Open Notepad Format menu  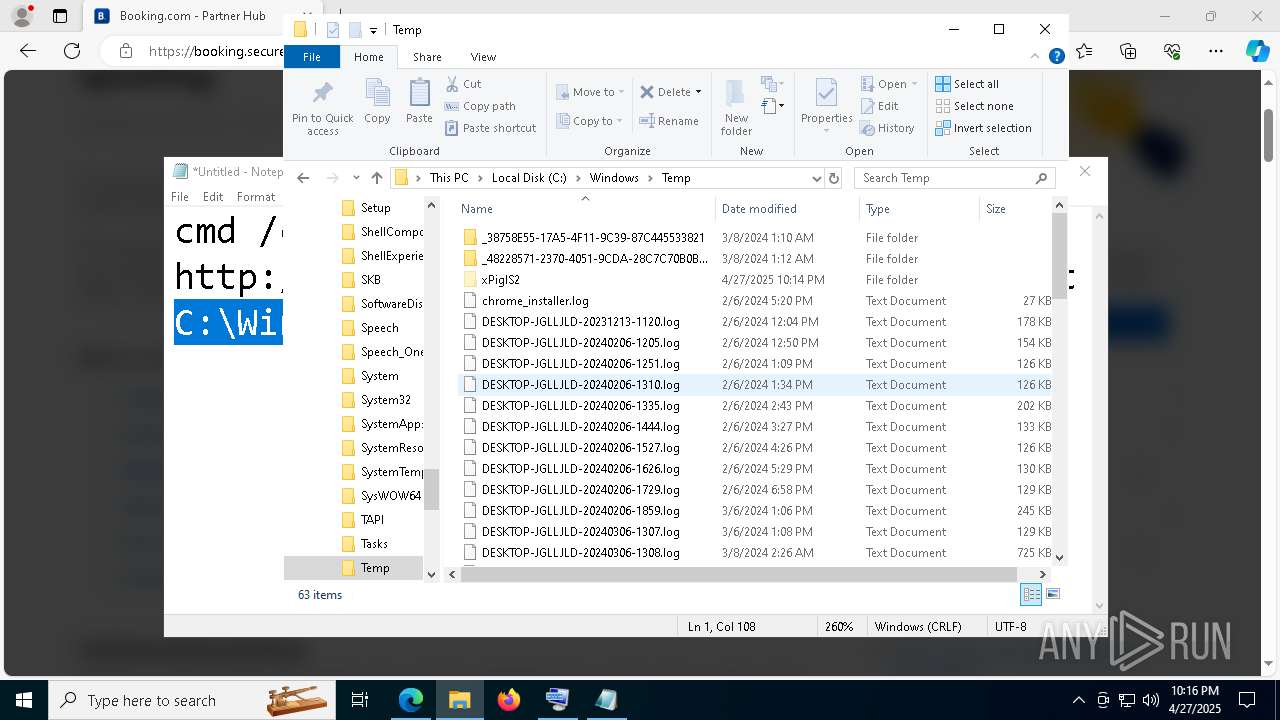256,197
